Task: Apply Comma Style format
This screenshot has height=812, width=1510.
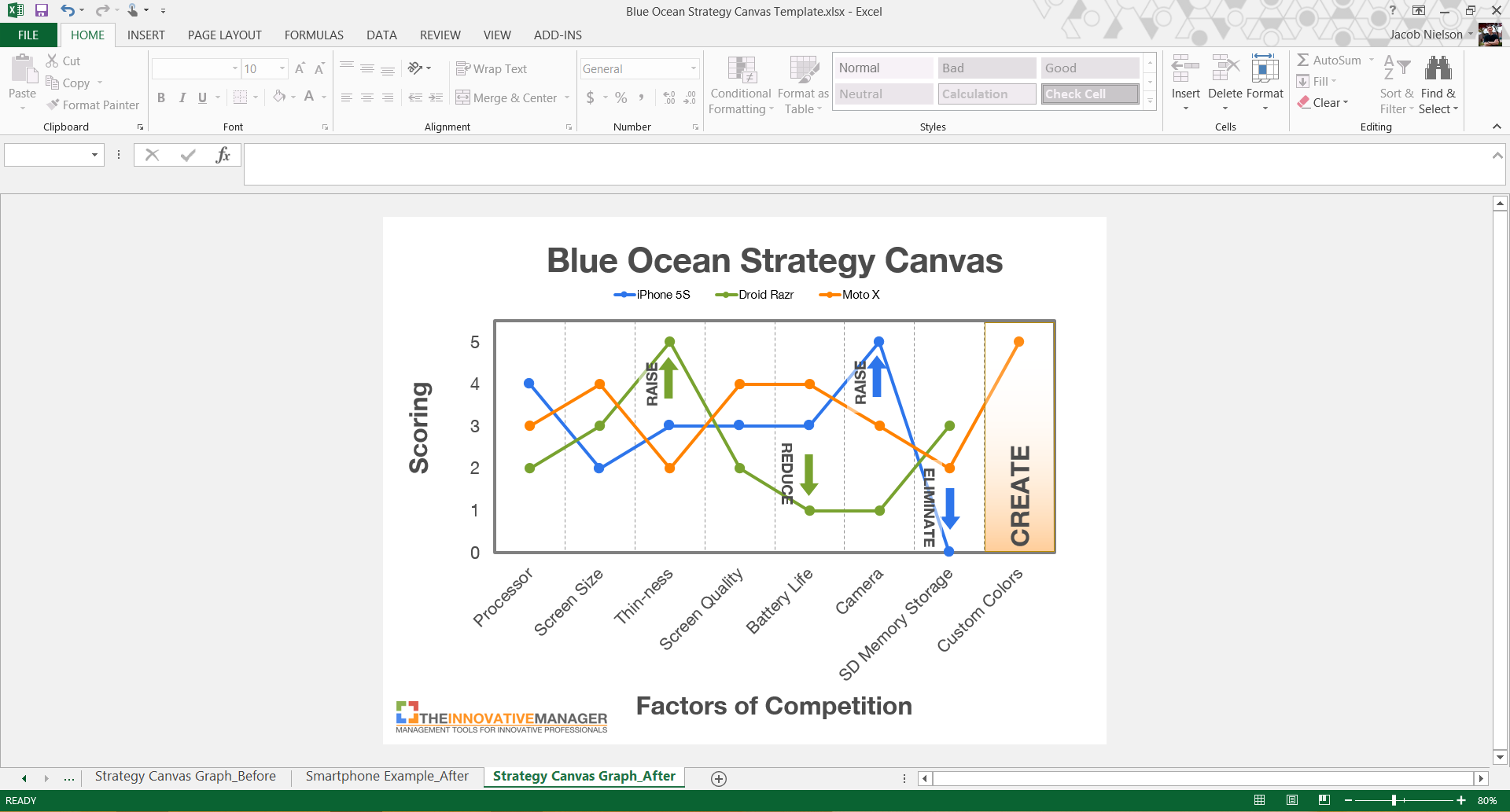Action: click(x=642, y=97)
